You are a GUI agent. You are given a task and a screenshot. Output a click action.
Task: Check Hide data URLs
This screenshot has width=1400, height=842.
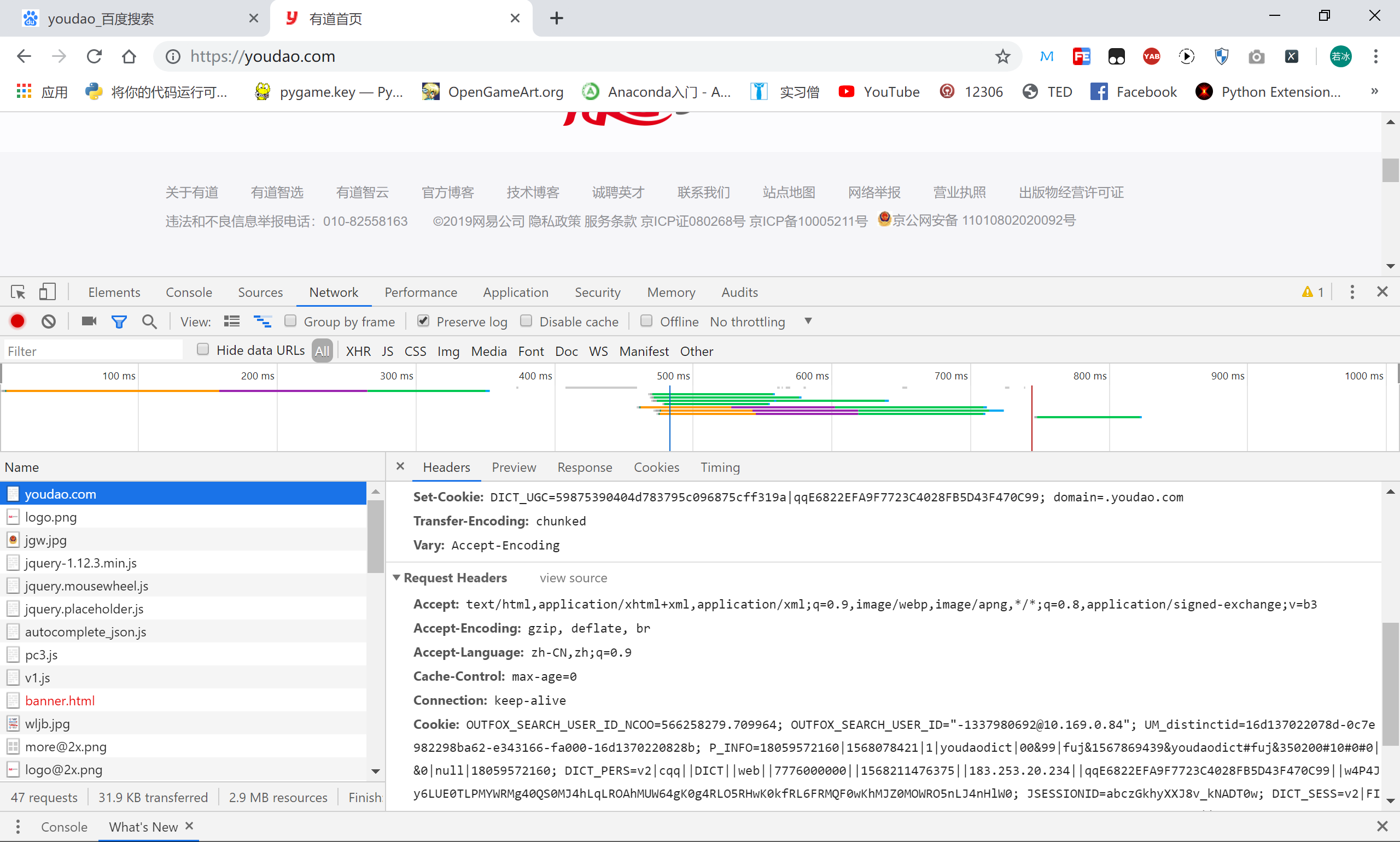202,349
